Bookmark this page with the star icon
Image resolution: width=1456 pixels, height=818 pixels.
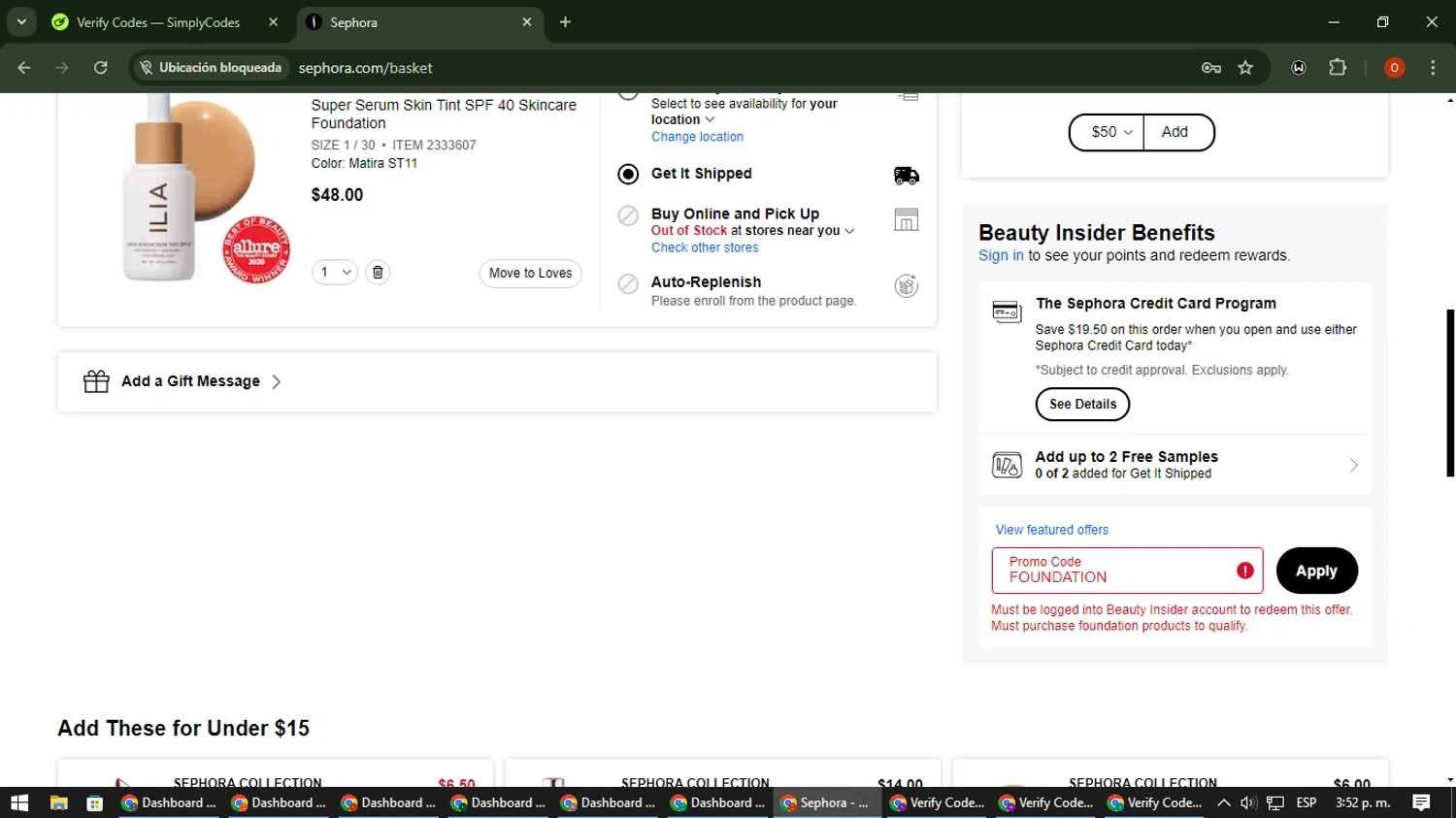(x=1245, y=68)
